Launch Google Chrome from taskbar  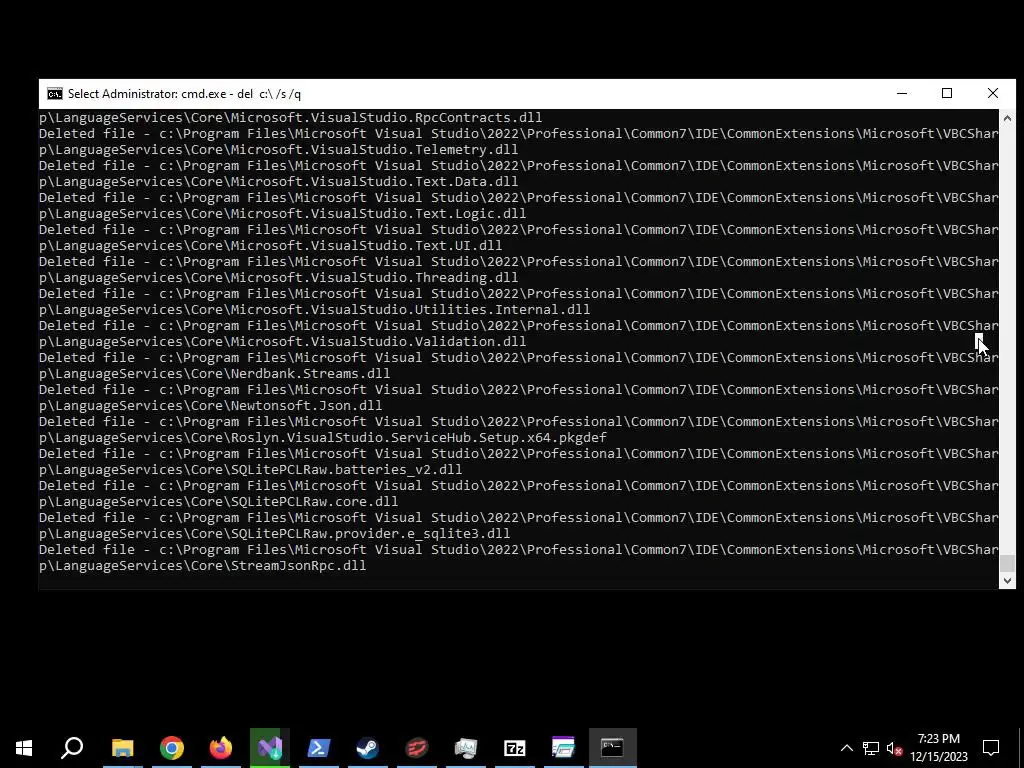click(172, 748)
